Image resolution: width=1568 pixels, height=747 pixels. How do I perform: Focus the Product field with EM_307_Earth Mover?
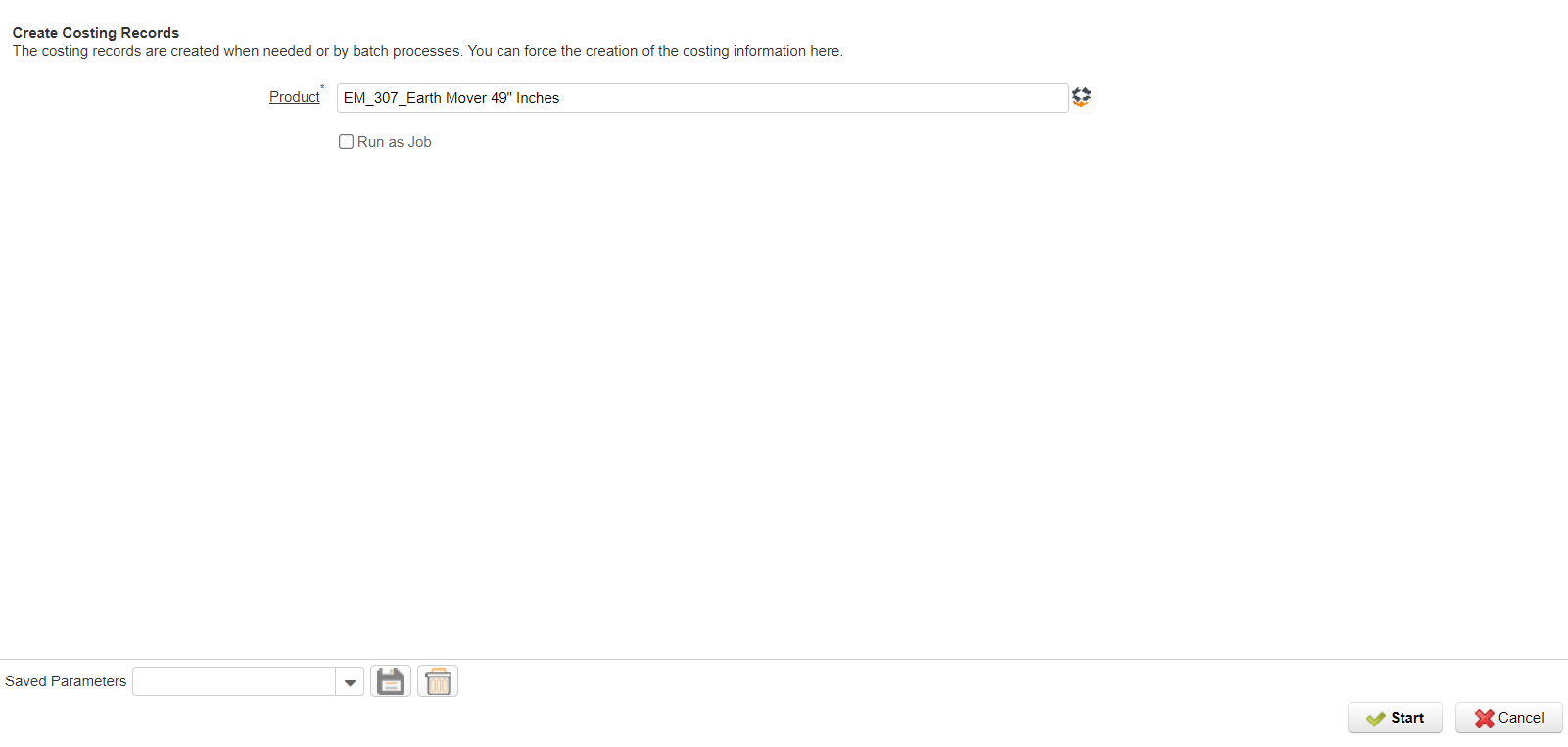[x=702, y=98]
